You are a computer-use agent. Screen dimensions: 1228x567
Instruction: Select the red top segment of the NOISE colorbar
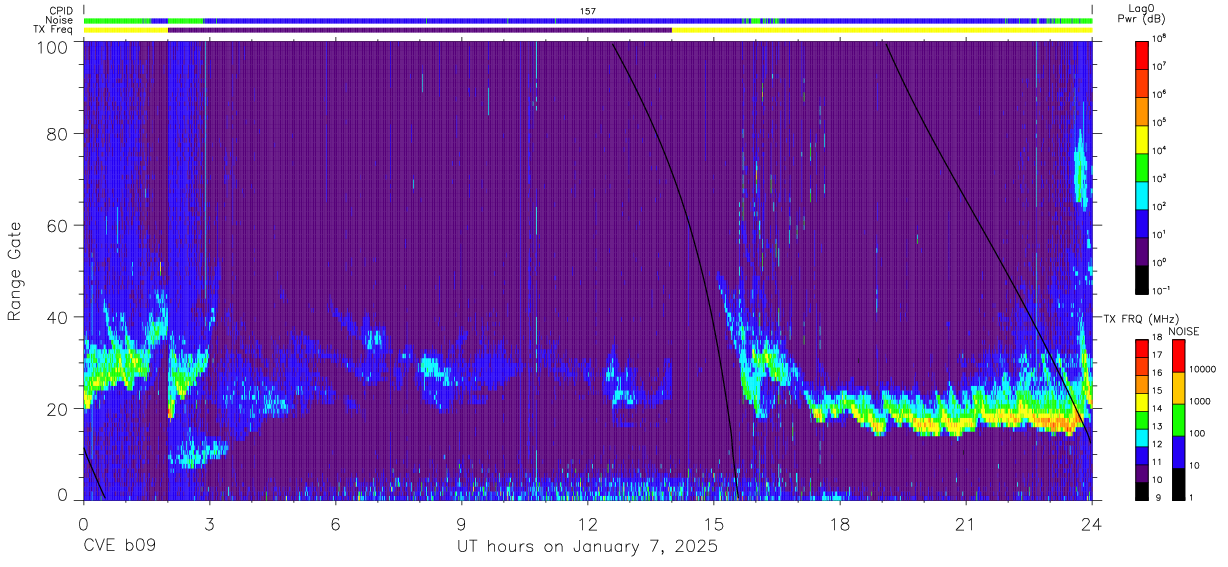point(1179,356)
